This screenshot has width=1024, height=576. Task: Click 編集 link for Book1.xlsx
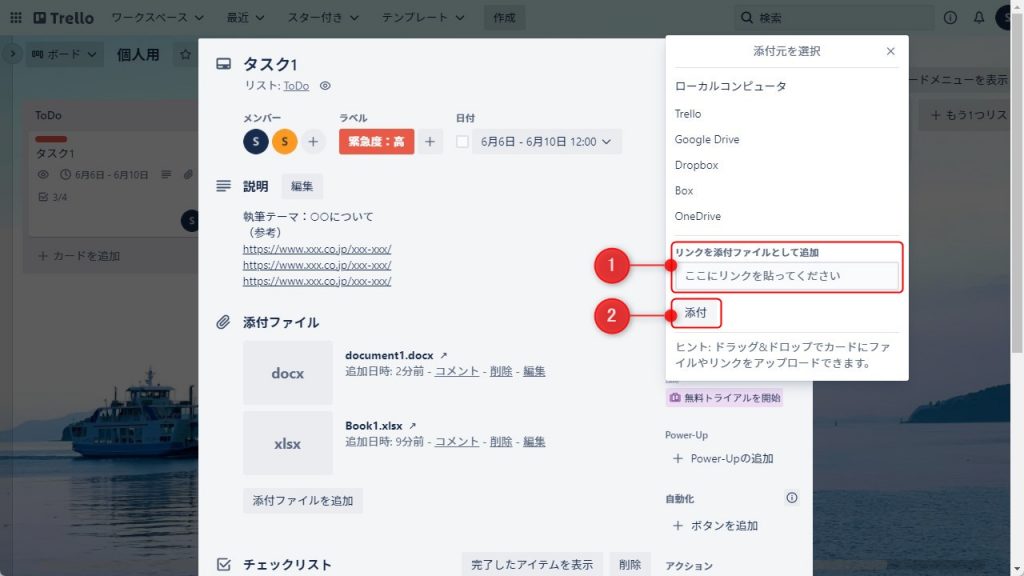[534, 441]
